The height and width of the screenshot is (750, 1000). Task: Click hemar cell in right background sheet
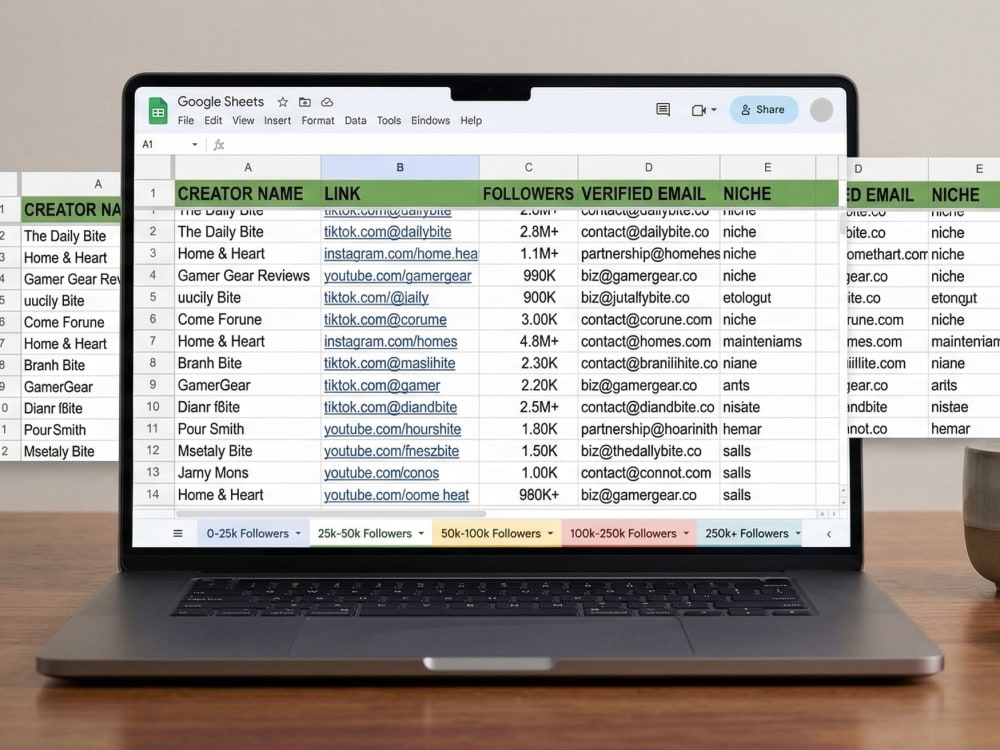pyautogui.click(x=964, y=429)
